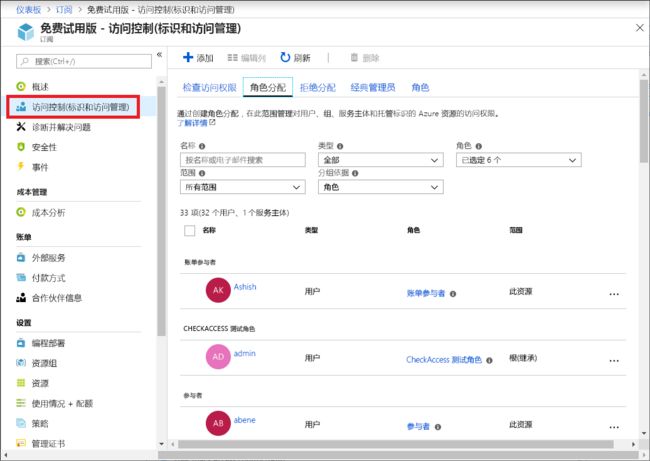
Task: Click 根(继承) scope in admin row
Action: click(x=523, y=358)
